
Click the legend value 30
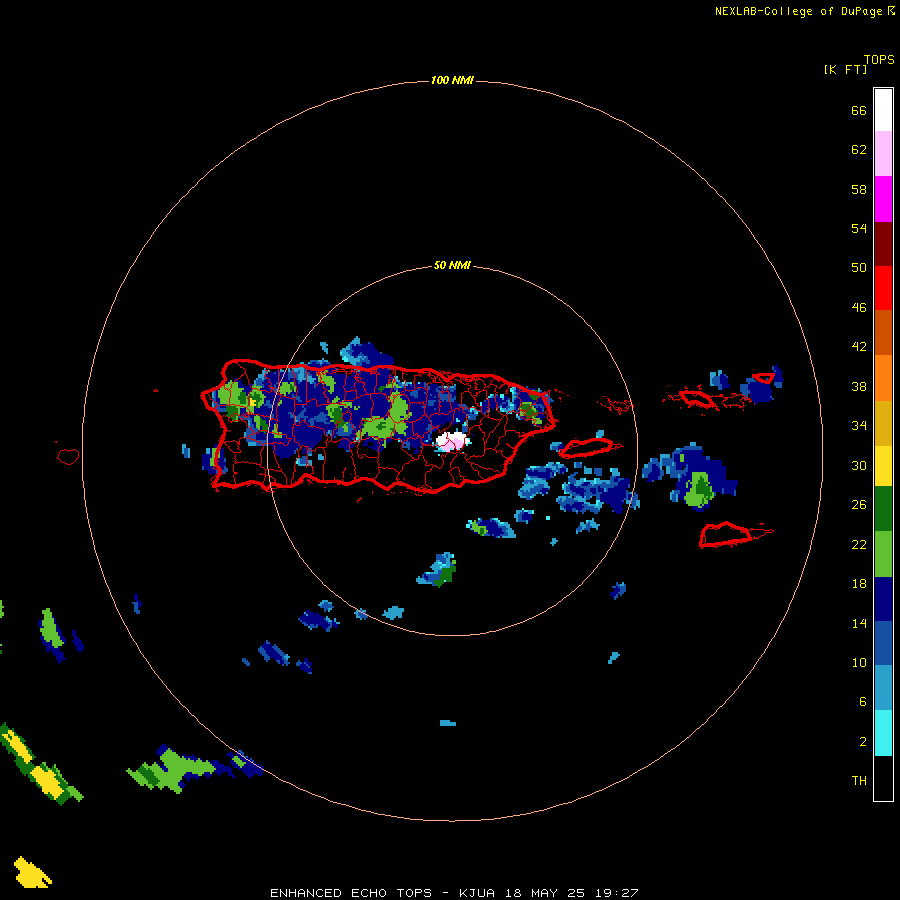pos(859,465)
